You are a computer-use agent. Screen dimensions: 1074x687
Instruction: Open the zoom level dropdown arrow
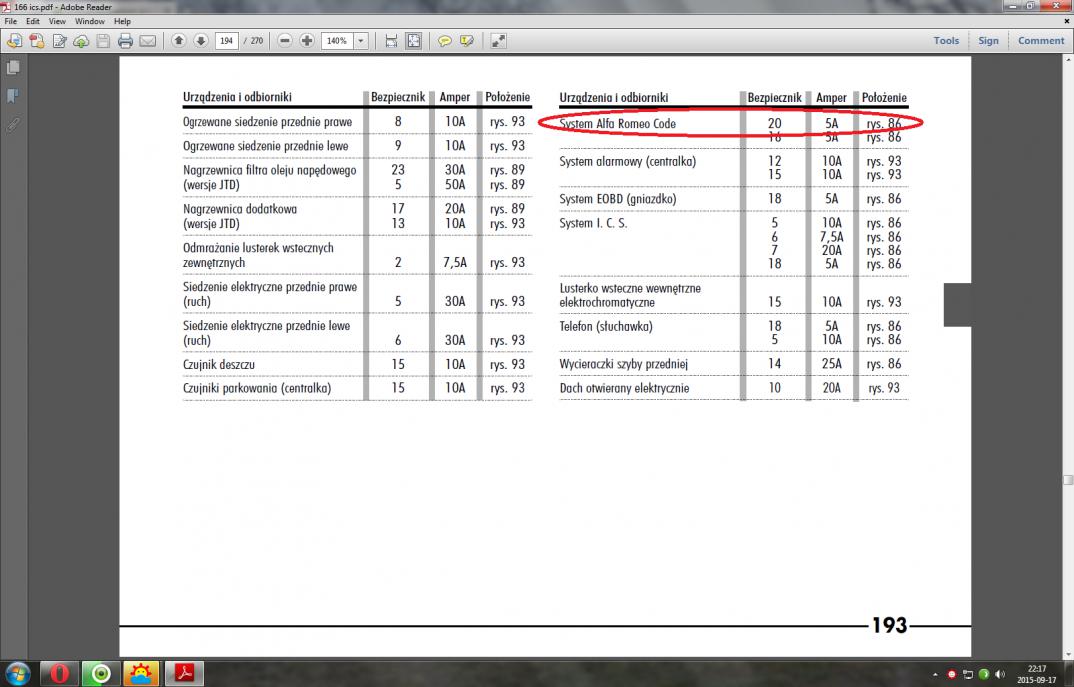pyautogui.click(x=361, y=40)
